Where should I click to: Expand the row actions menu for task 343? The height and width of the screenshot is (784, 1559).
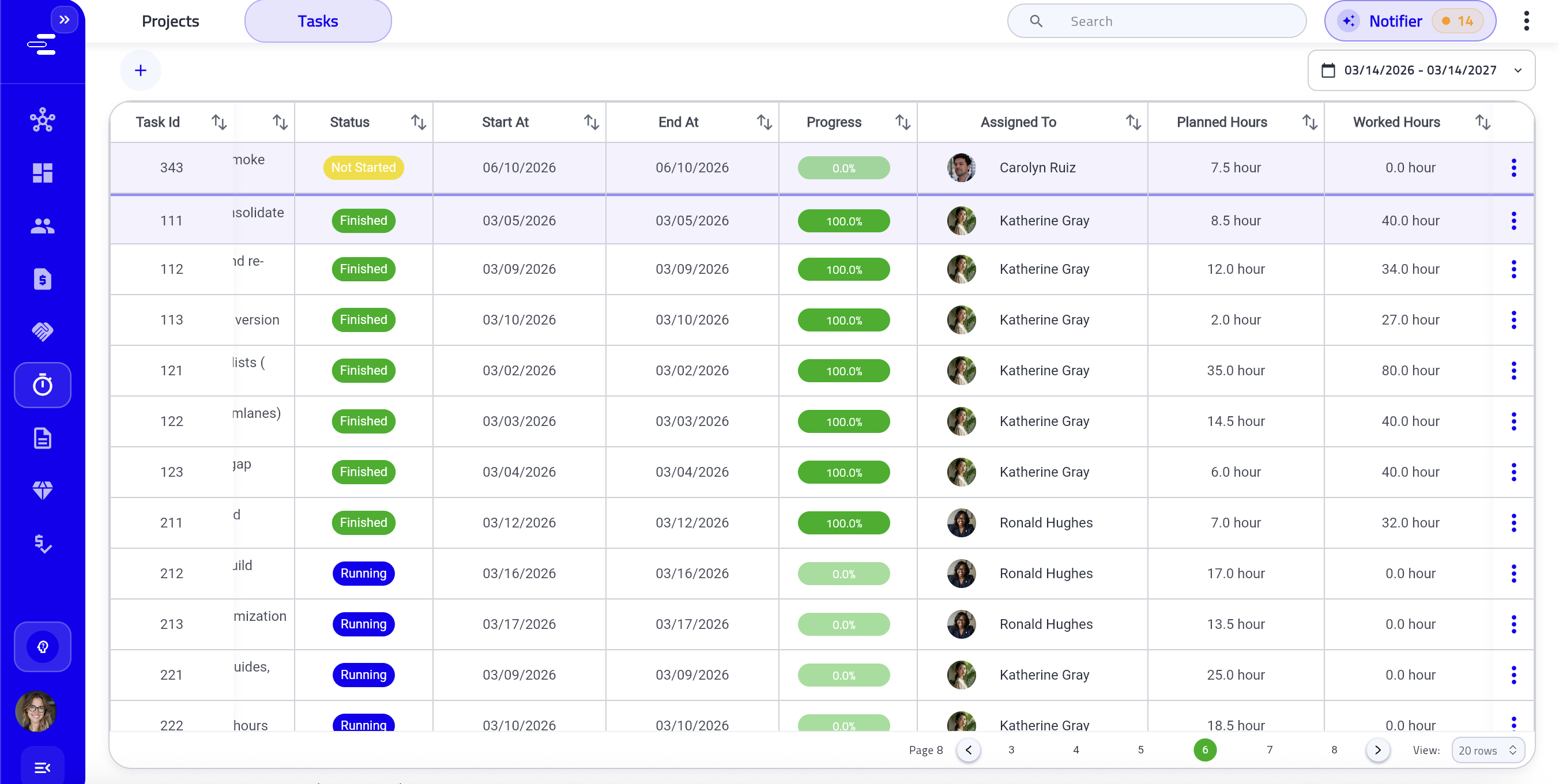click(1513, 168)
